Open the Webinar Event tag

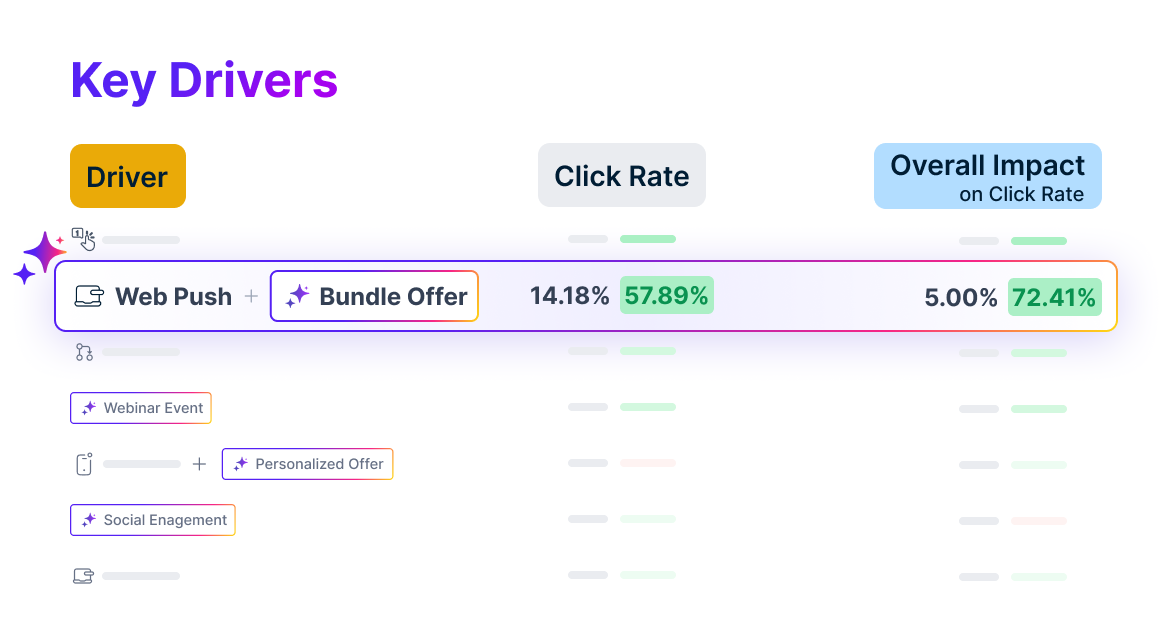click(141, 408)
